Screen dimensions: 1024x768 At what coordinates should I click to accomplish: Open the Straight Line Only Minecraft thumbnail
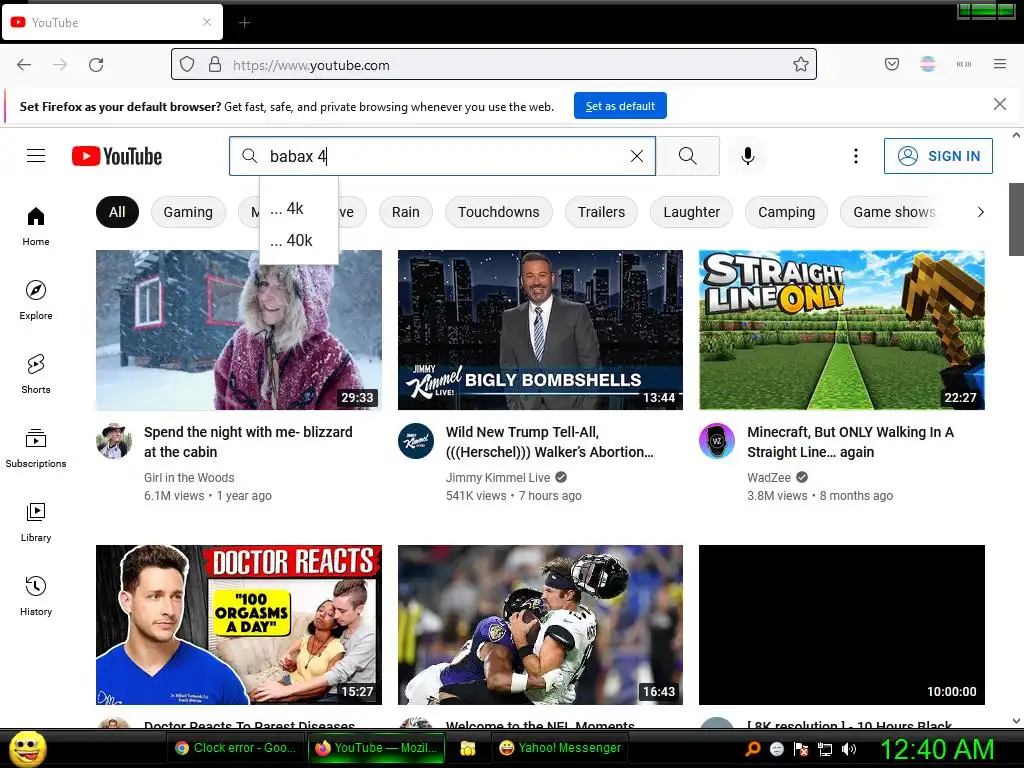coord(842,330)
